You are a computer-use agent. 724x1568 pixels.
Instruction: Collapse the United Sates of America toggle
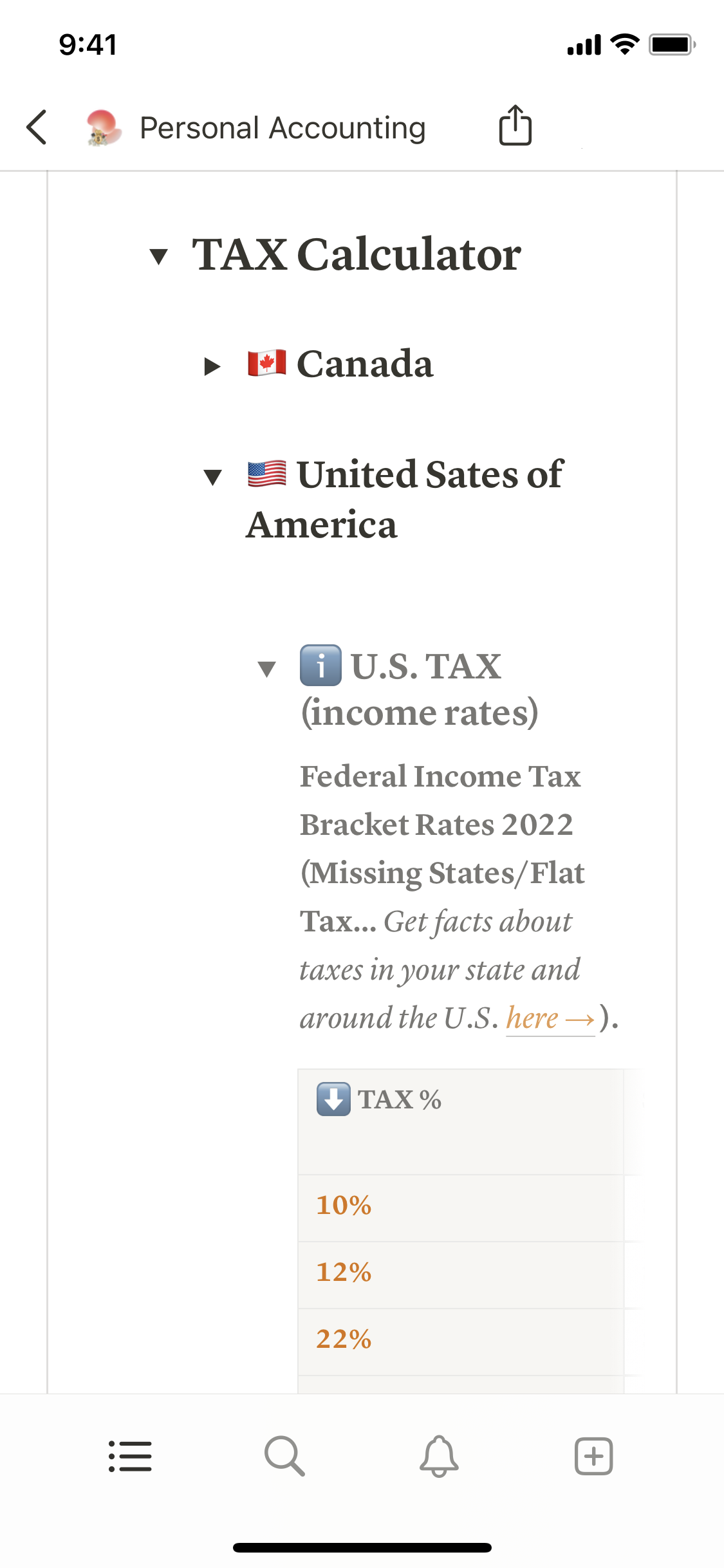coord(212,477)
